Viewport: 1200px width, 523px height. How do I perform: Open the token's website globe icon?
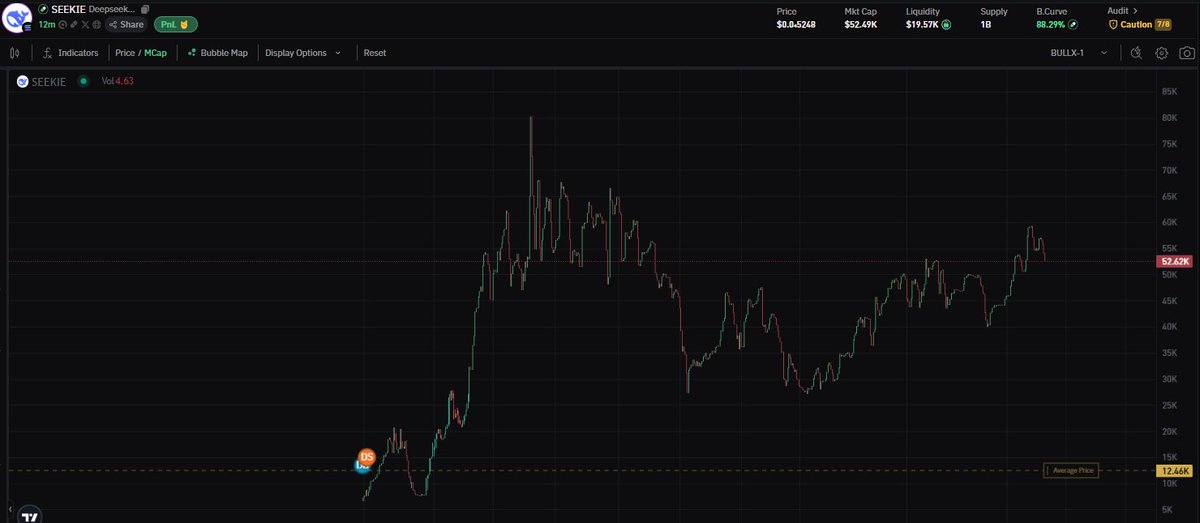click(x=97, y=24)
